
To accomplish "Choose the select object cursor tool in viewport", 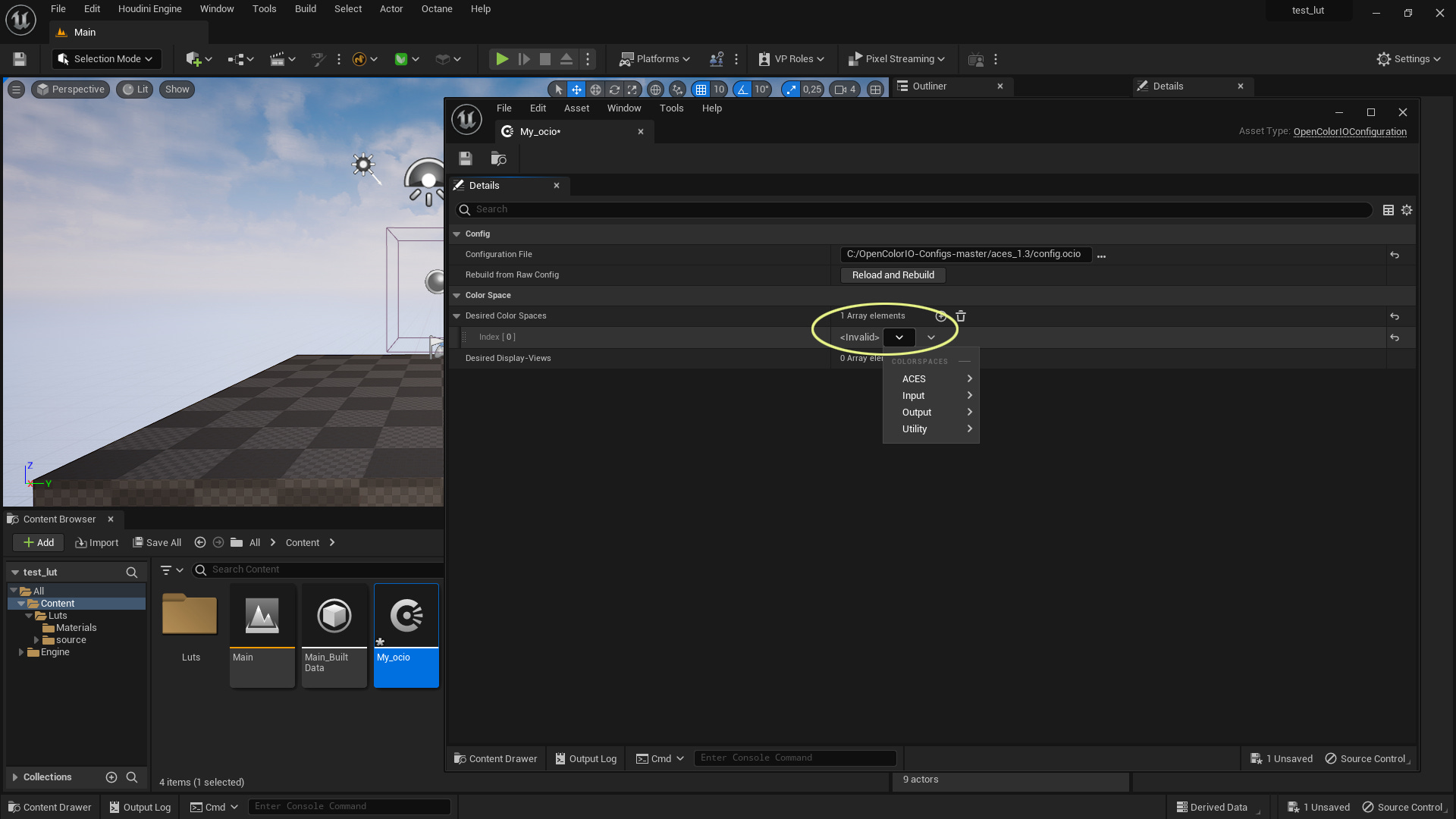I will 558,89.
